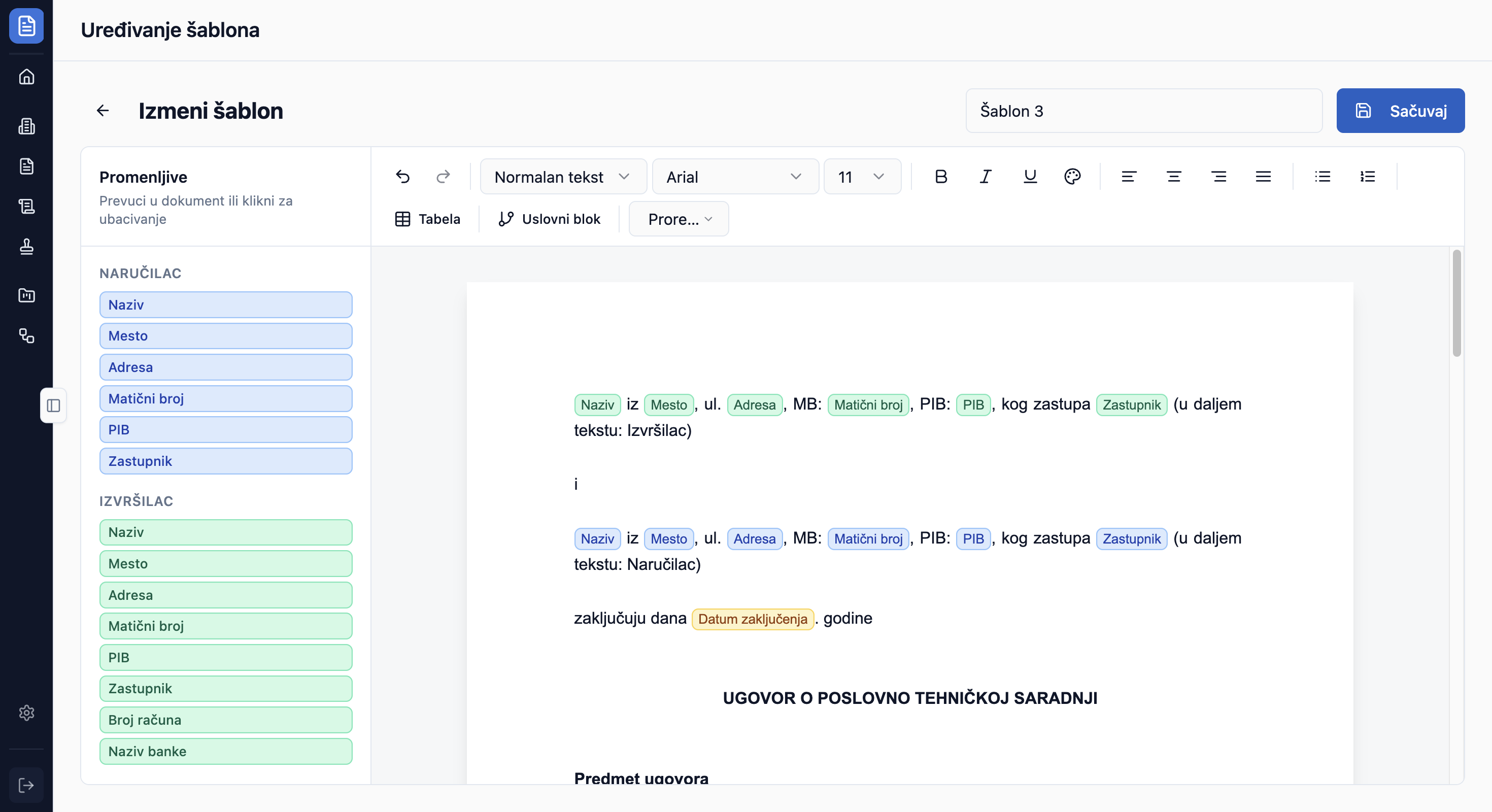Insert an Uslovni blok
This screenshot has width=1492, height=812.
tap(549, 219)
